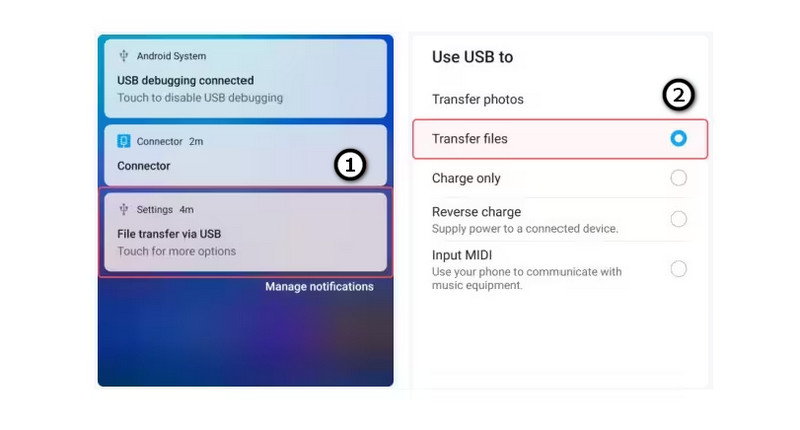
Task: Choose the Input MIDI radio button
Action: coord(679,269)
